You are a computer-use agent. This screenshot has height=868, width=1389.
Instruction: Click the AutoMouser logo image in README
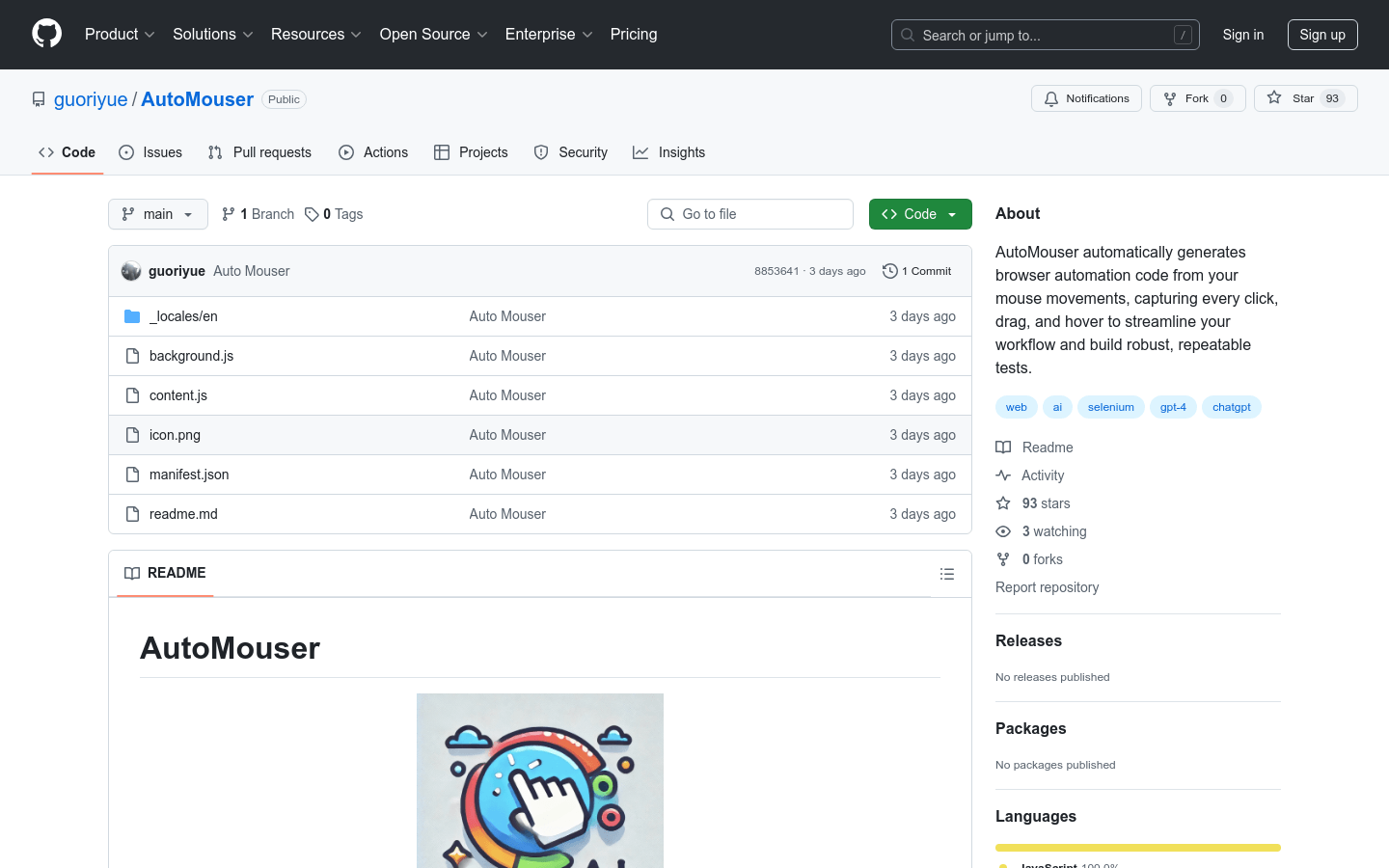pyautogui.click(x=540, y=780)
